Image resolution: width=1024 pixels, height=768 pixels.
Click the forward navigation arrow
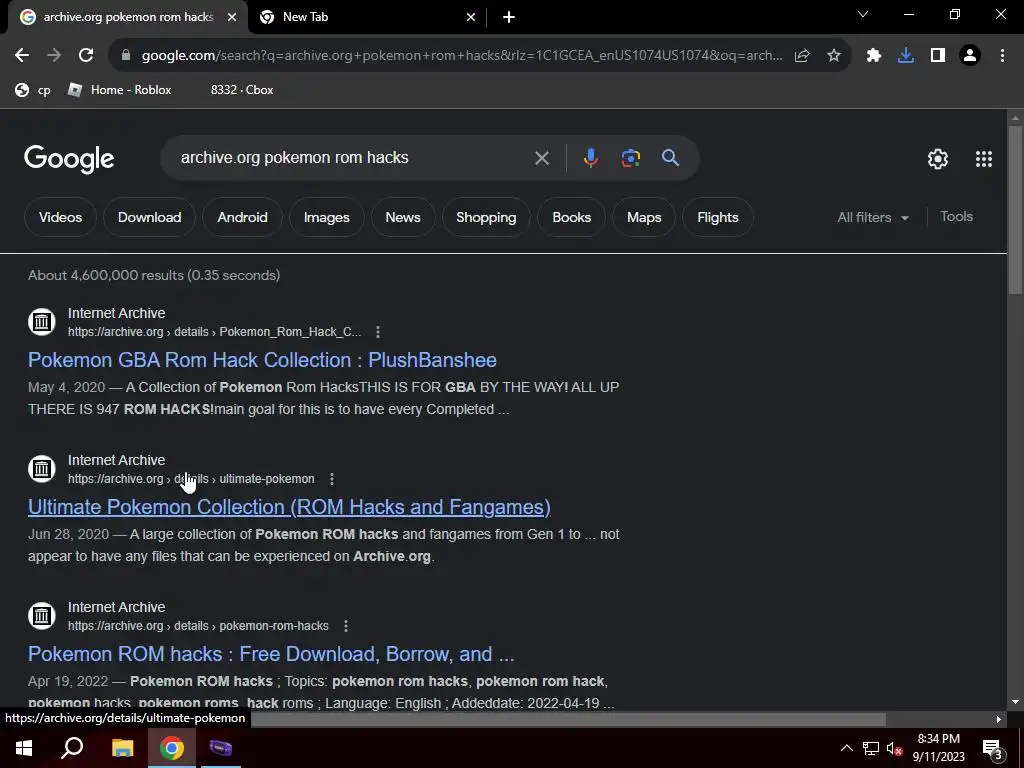click(x=54, y=56)
